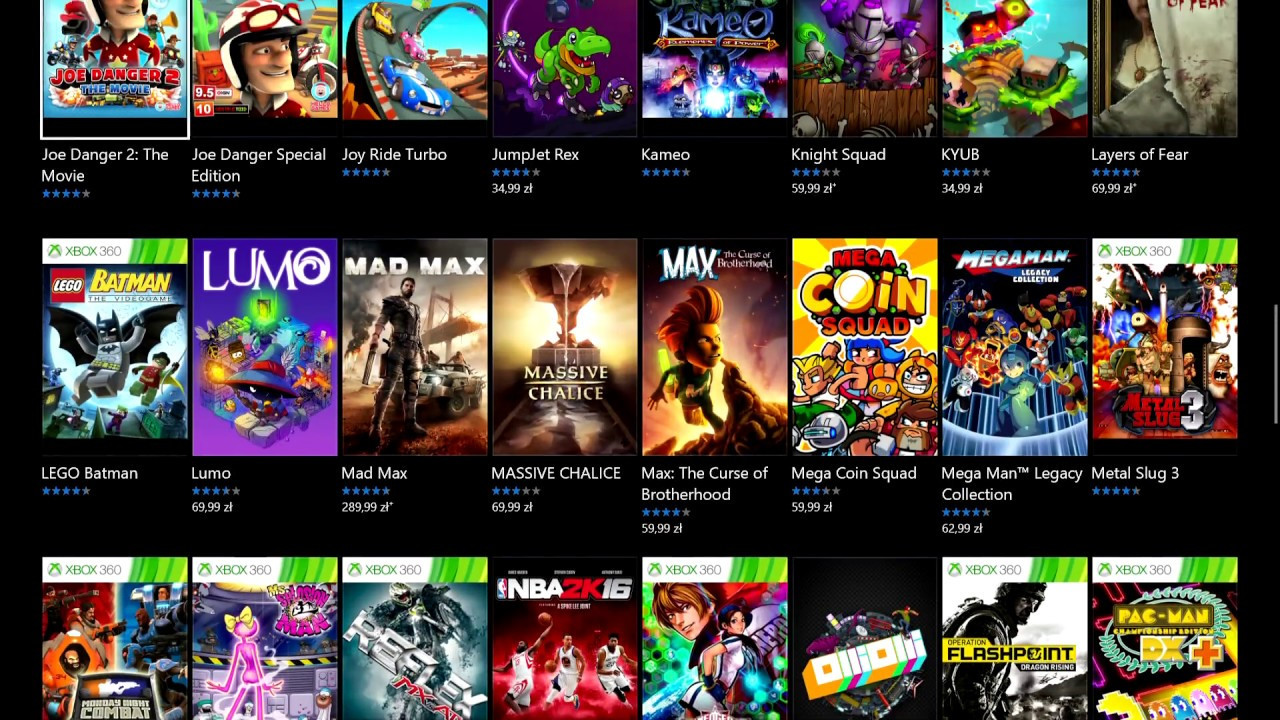Open the Joe Danger 2: The Movie cover art
The image size is (1280, 720).
pos(115,67)
